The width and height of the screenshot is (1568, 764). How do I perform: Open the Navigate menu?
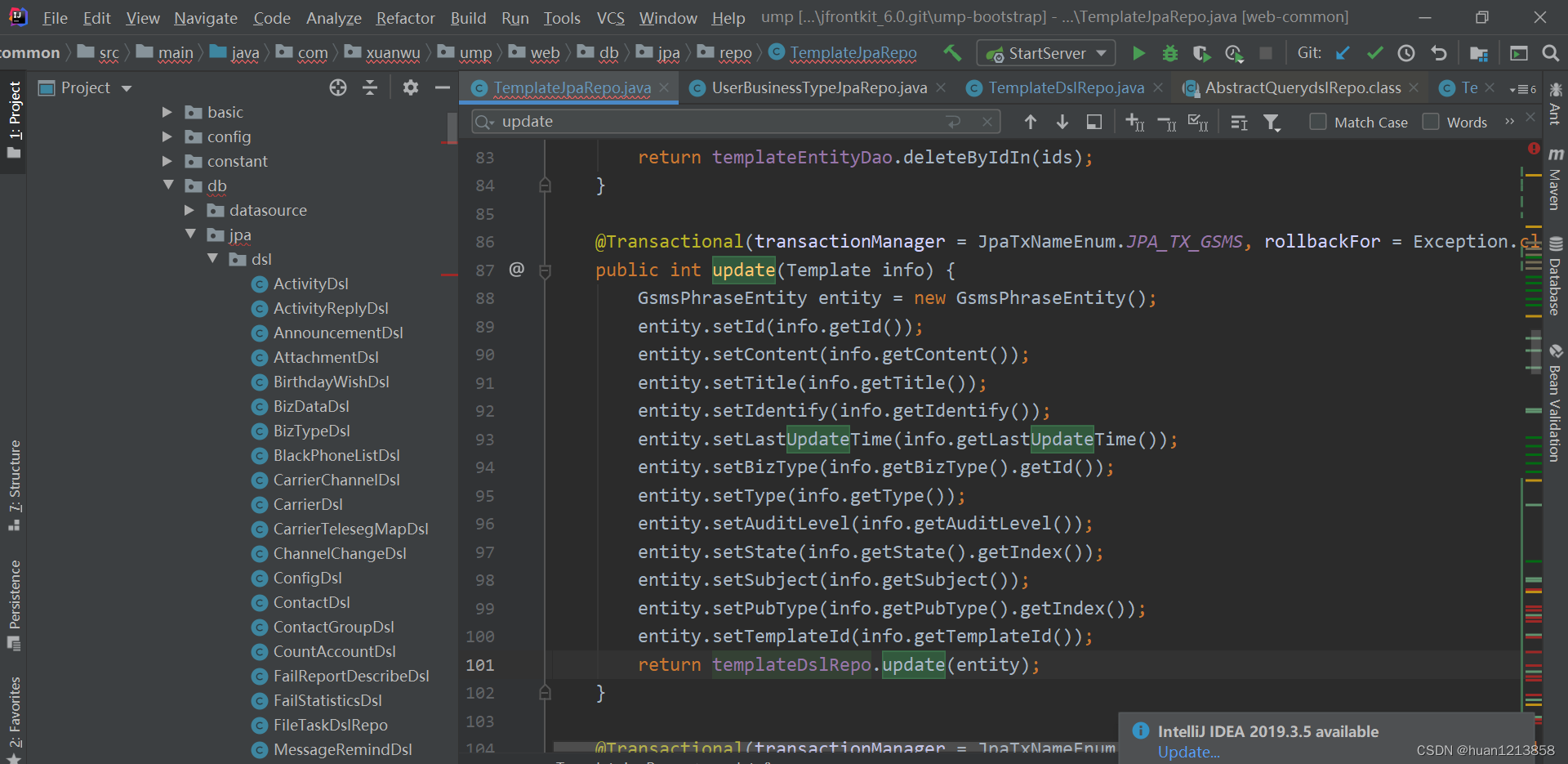[205, 17]
